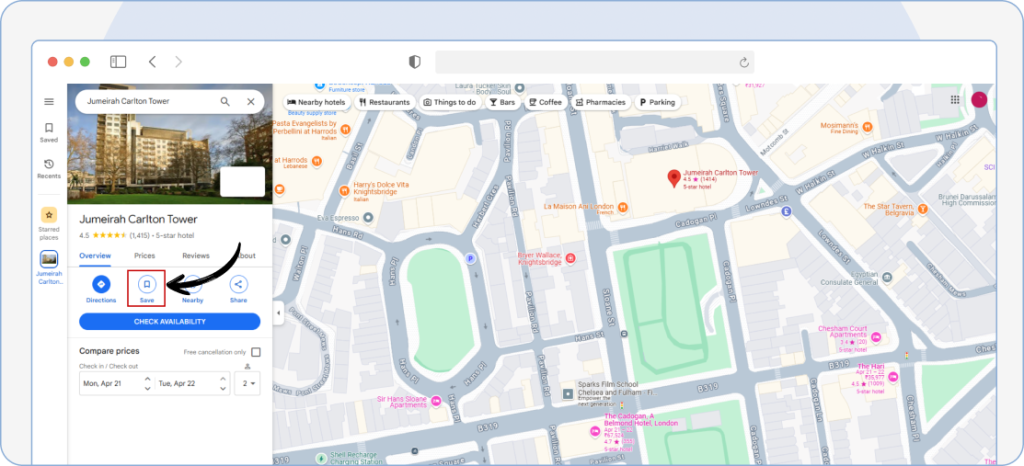
Task: Open Recents in the left sidebar
Action: pos(49,168)
